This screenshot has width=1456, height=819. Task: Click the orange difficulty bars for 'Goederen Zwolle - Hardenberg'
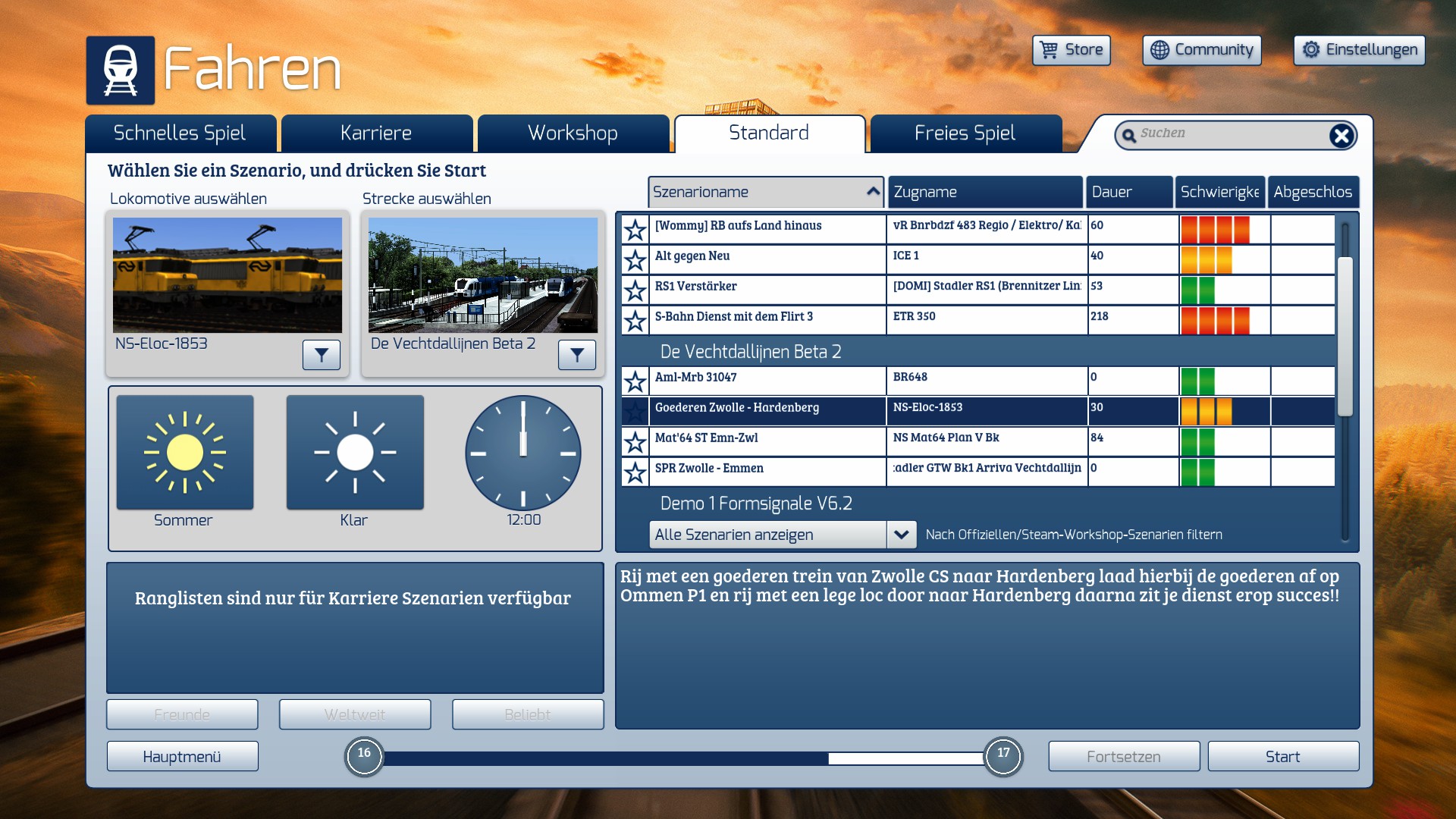pos(1206,411)
